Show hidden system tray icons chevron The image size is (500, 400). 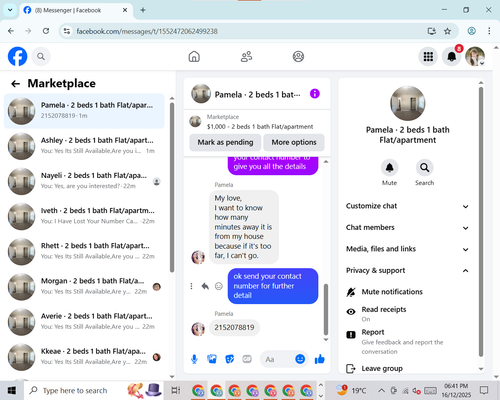point(381,390)
